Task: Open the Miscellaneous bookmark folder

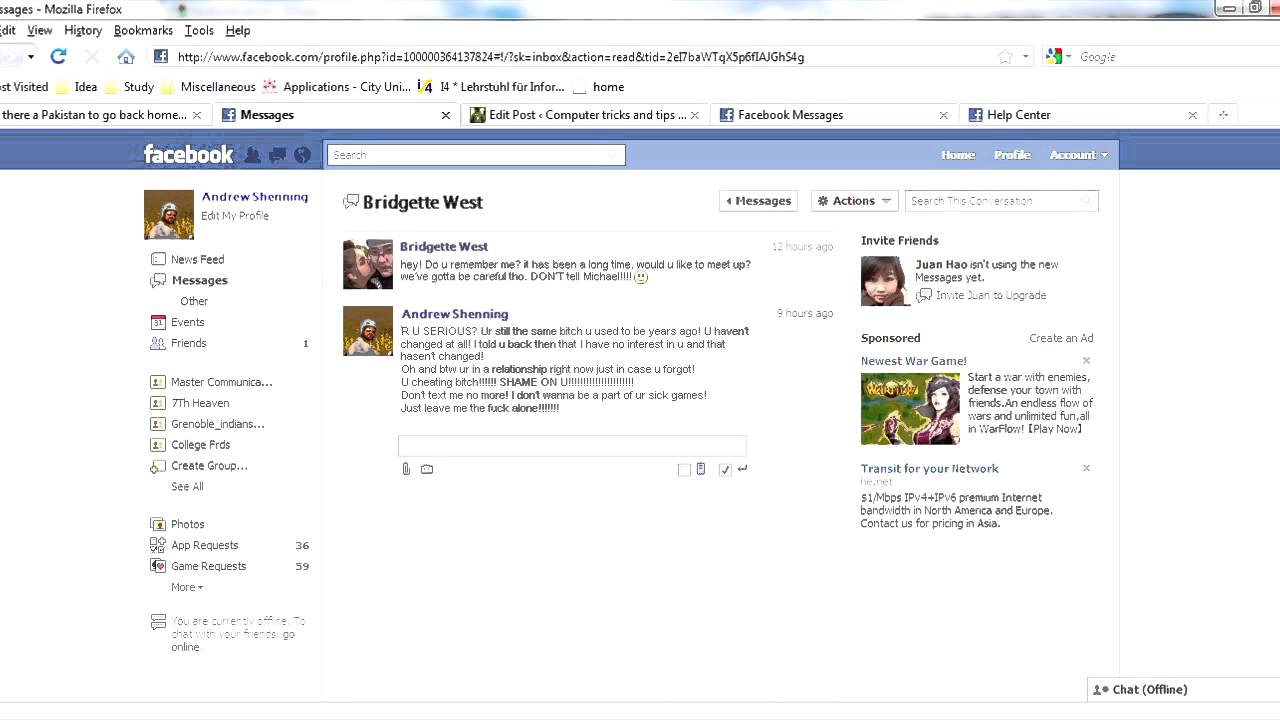Action: pos(207,87)
